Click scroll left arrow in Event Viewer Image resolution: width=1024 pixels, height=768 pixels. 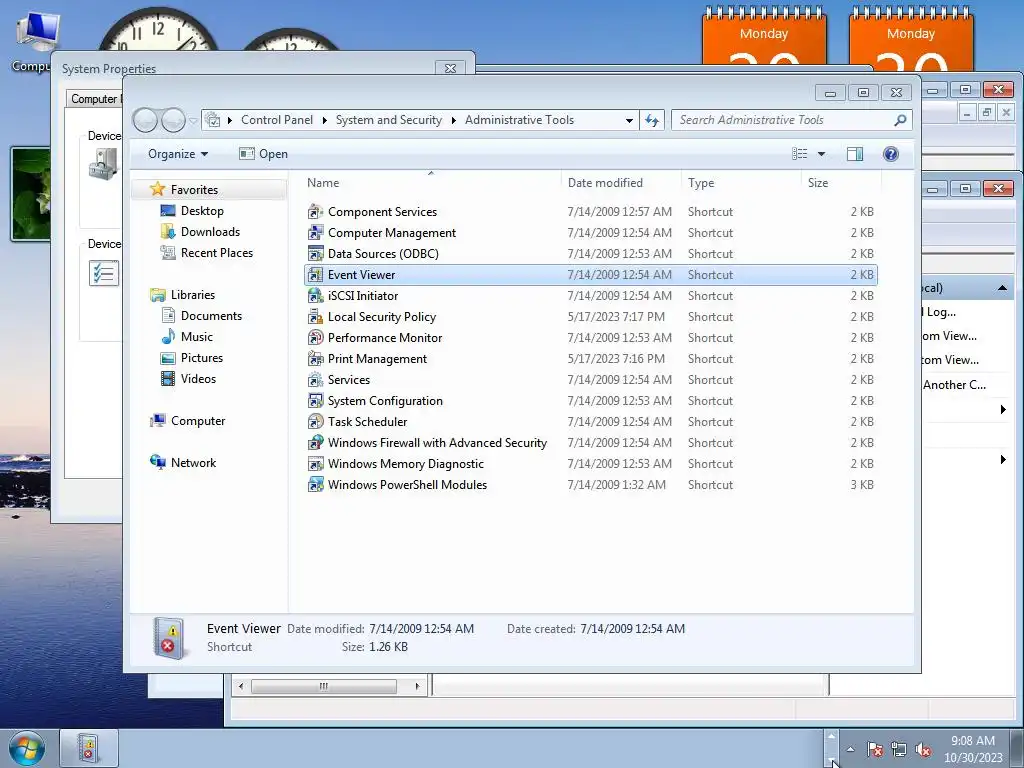coord(241,686)
